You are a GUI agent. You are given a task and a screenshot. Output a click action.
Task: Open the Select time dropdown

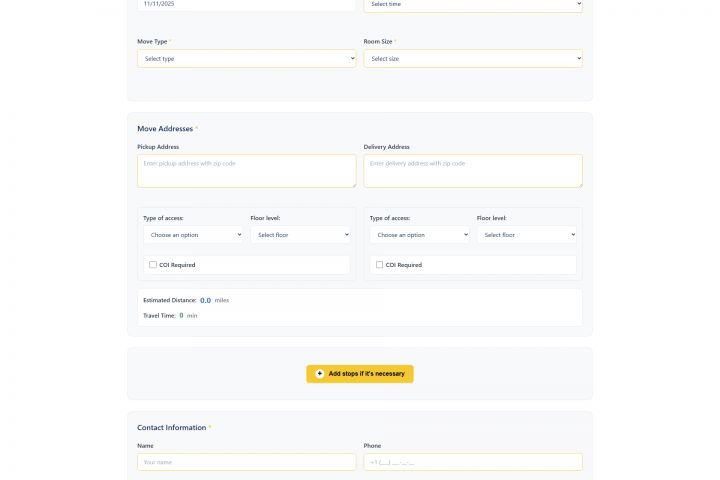[x=472, y=5]
